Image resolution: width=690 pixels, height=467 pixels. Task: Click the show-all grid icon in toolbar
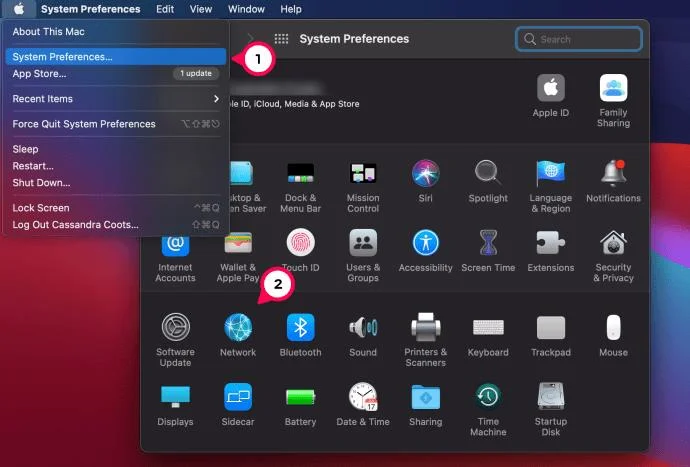281,39
